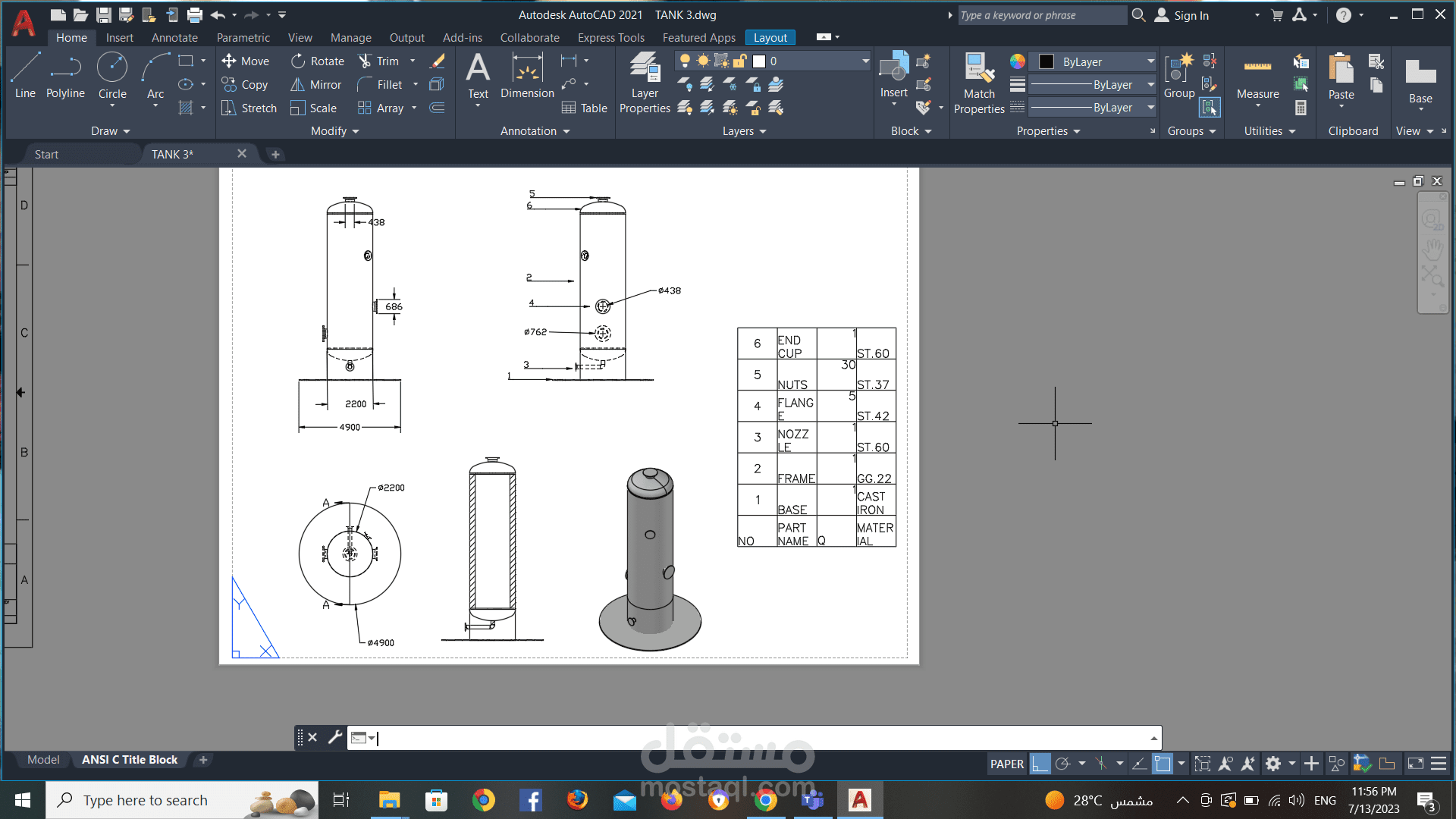Toggle layer lock icon in layer dropdown
The height and width of the screenshot is (819, 1456).
coord(739,61)
